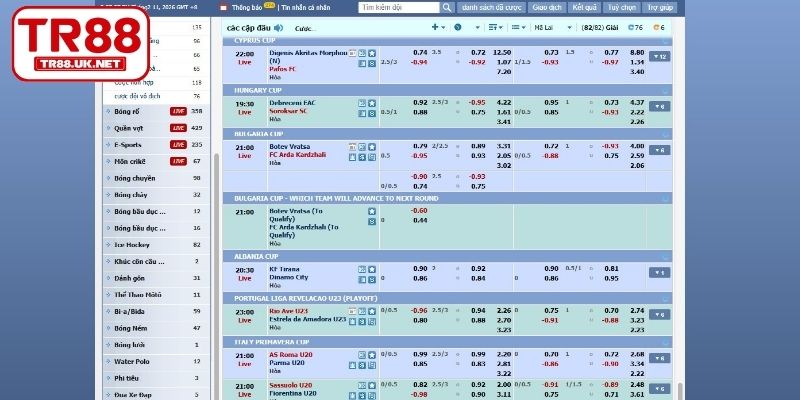
Task: Favorite the Digenis Akritas Morphou match star
Action: (x=372, y=53)
